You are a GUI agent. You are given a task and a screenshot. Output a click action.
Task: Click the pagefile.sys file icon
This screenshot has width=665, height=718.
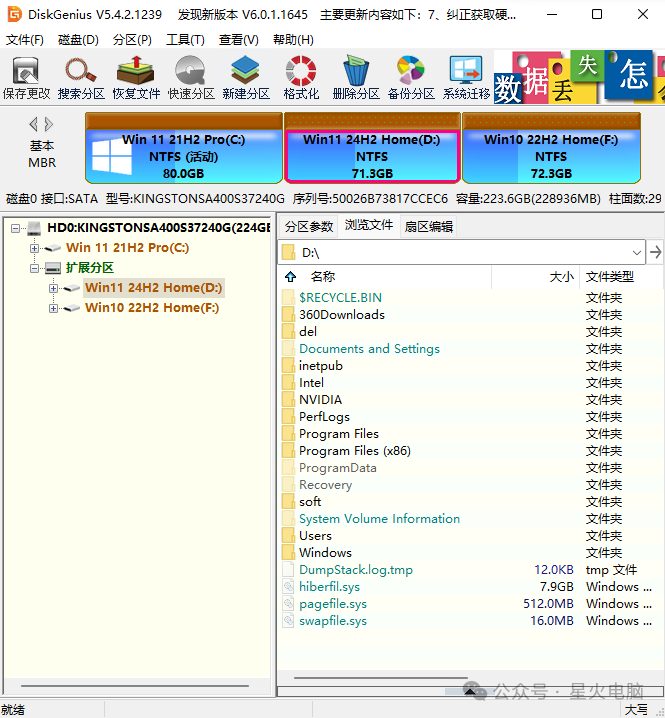288,604
